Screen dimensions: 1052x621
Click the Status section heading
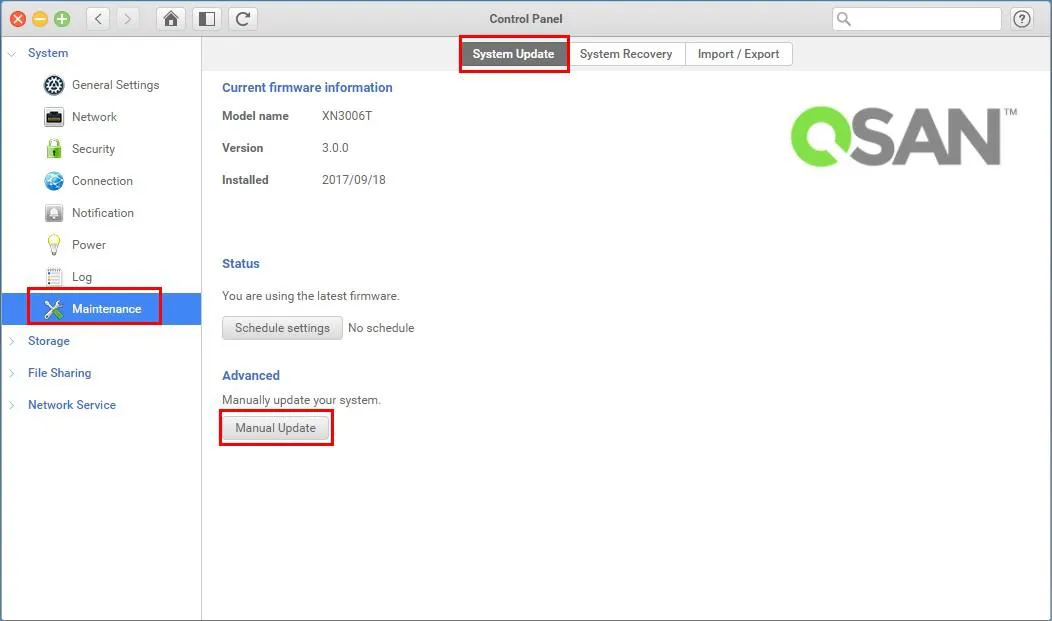[241, 264]
